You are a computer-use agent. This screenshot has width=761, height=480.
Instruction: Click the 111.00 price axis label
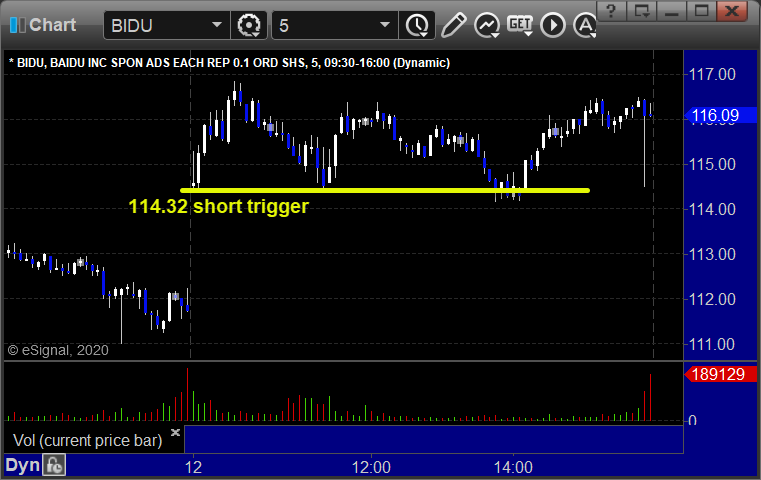[712, 344]
